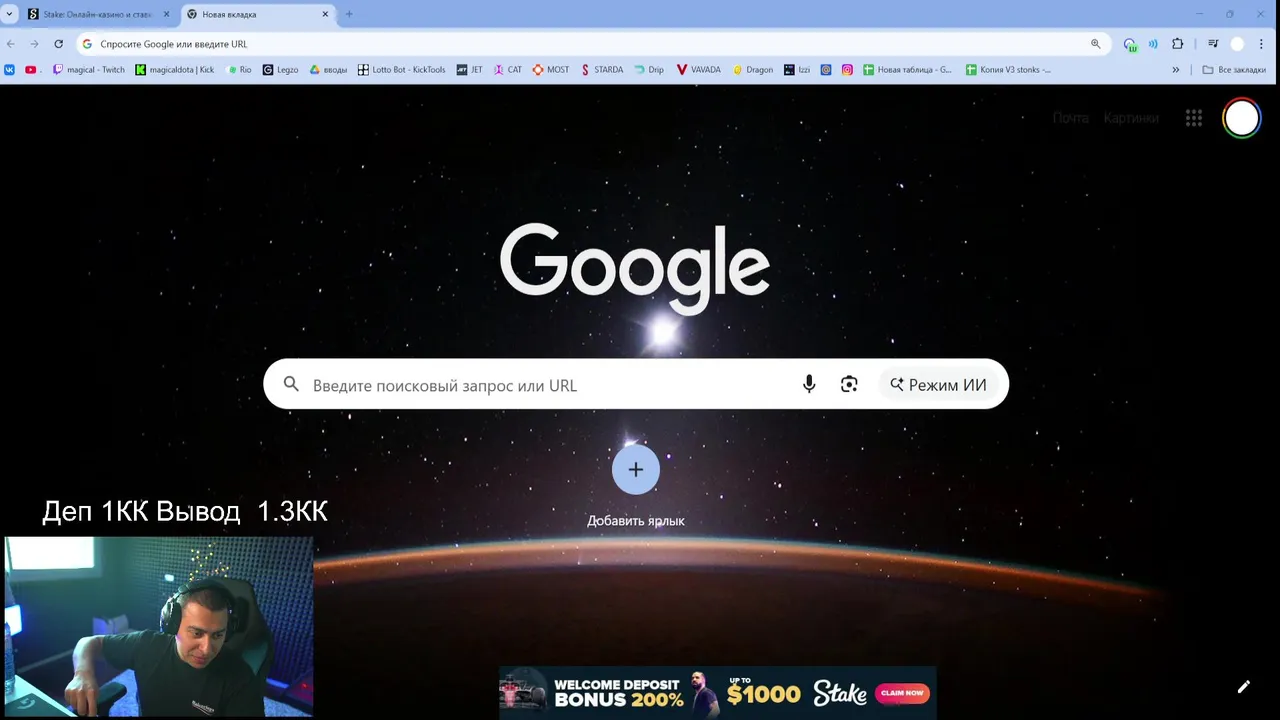The height and width of the screenshot is (720, 1280).
Task: Open the Izzi bookmark
Action: 797,70
